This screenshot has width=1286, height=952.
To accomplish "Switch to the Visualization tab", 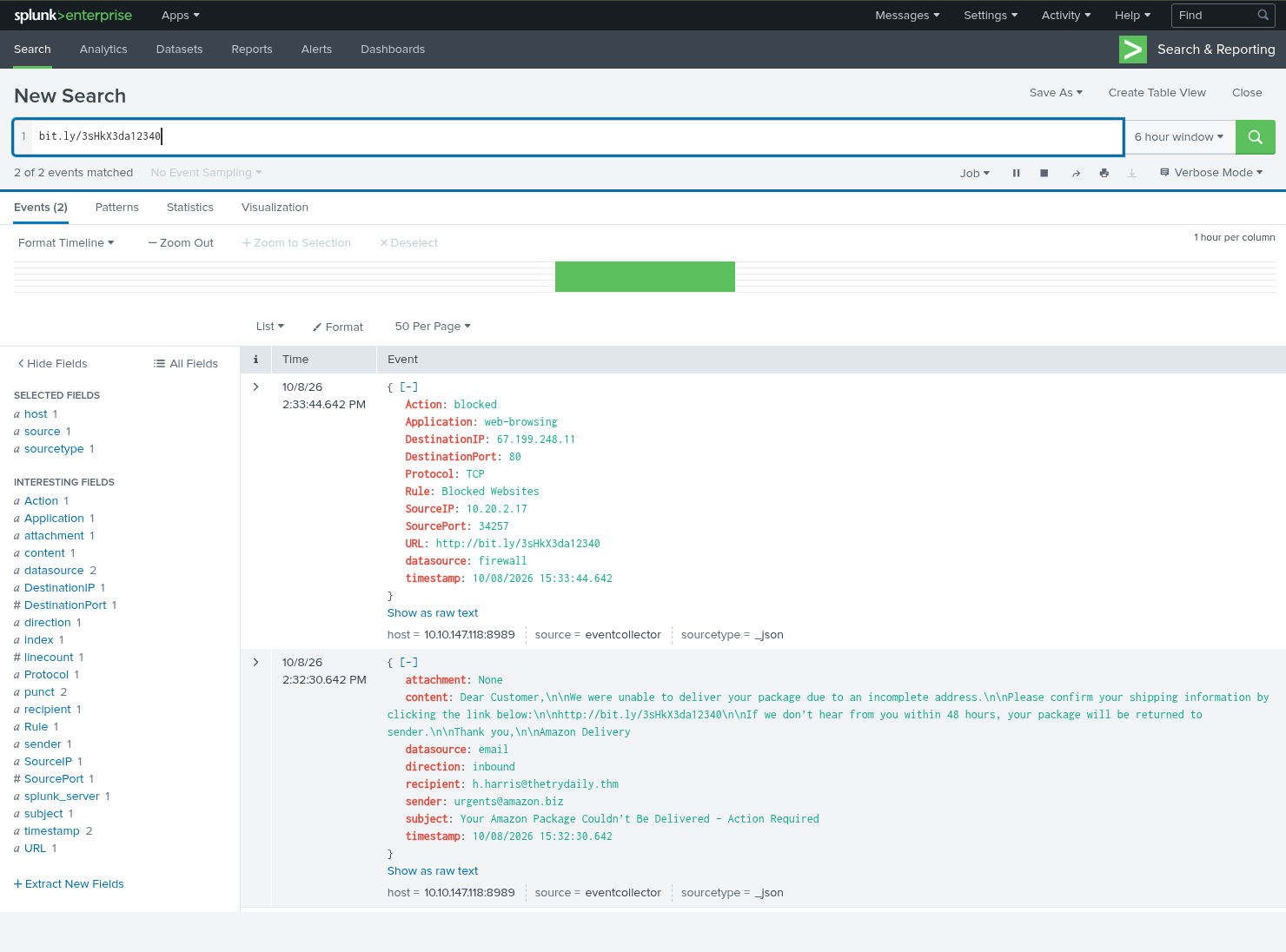I will pyautogui.click(x=275, y=208).
